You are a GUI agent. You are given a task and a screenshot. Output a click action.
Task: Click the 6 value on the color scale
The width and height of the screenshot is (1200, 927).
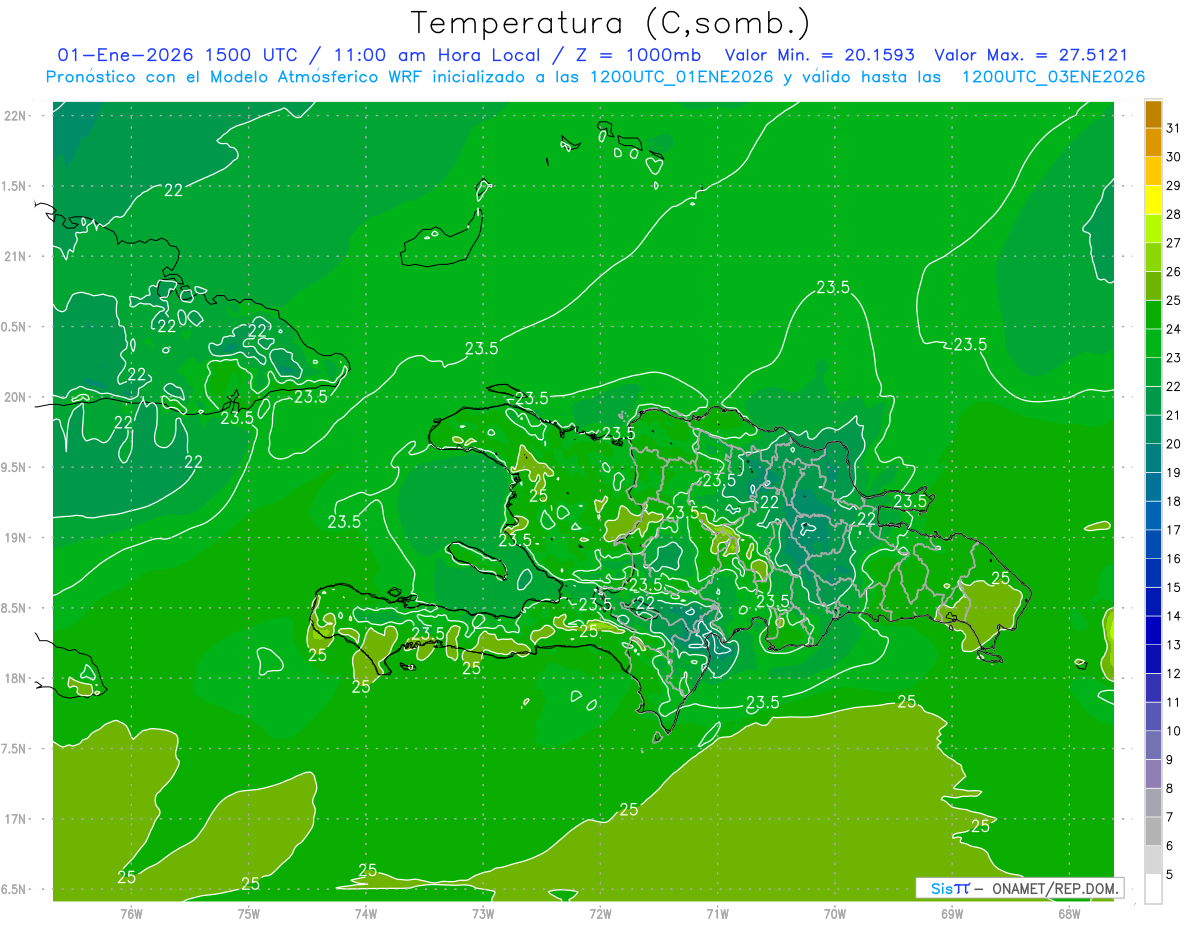click(1170, 846)
